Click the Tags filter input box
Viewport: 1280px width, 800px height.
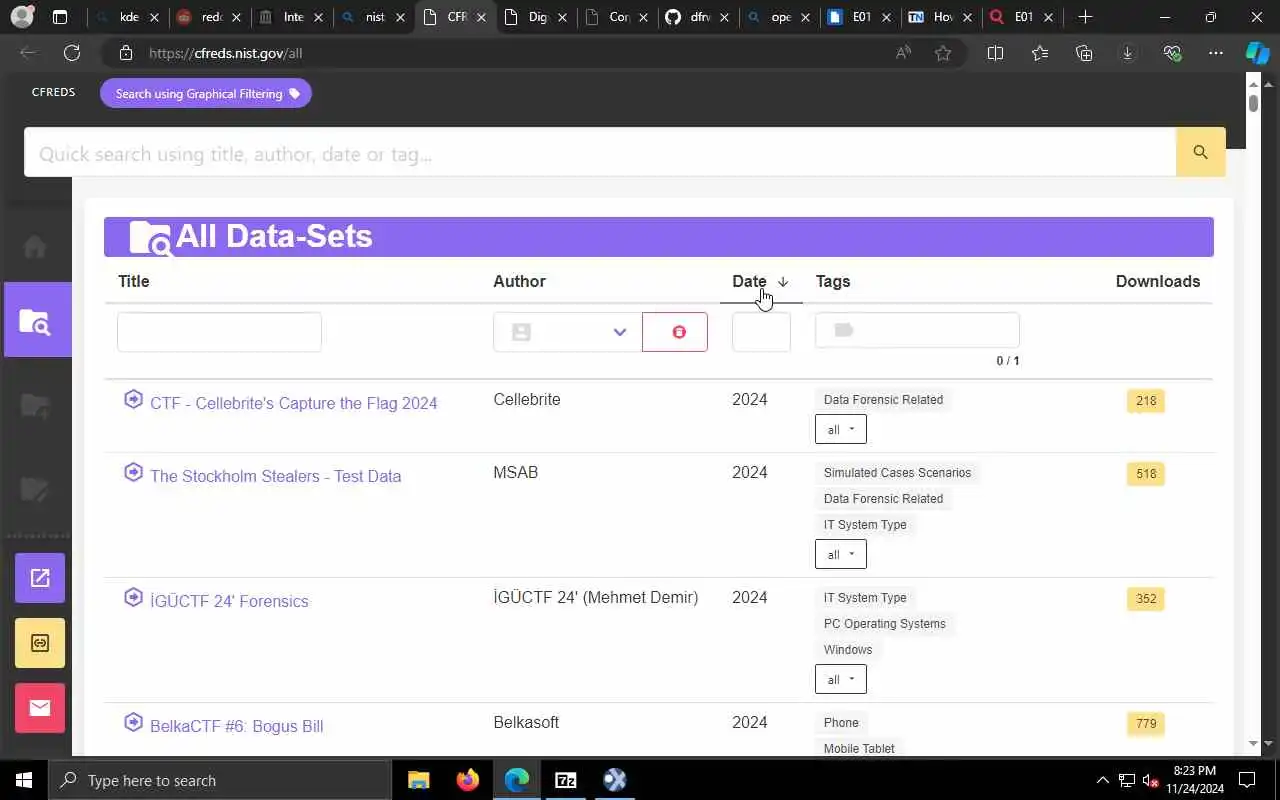coord(917,330)
